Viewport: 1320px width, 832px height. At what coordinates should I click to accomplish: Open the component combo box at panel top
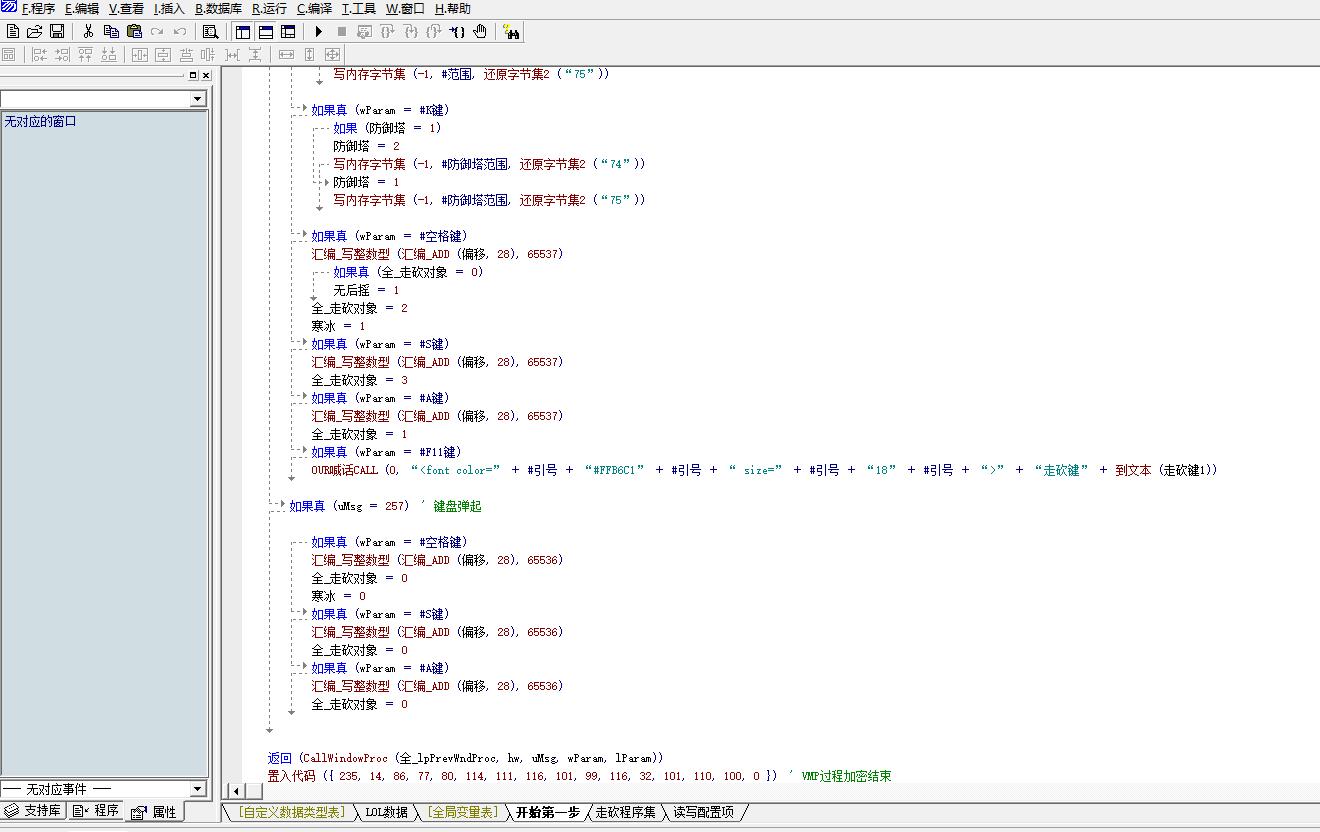click(103, 98)
